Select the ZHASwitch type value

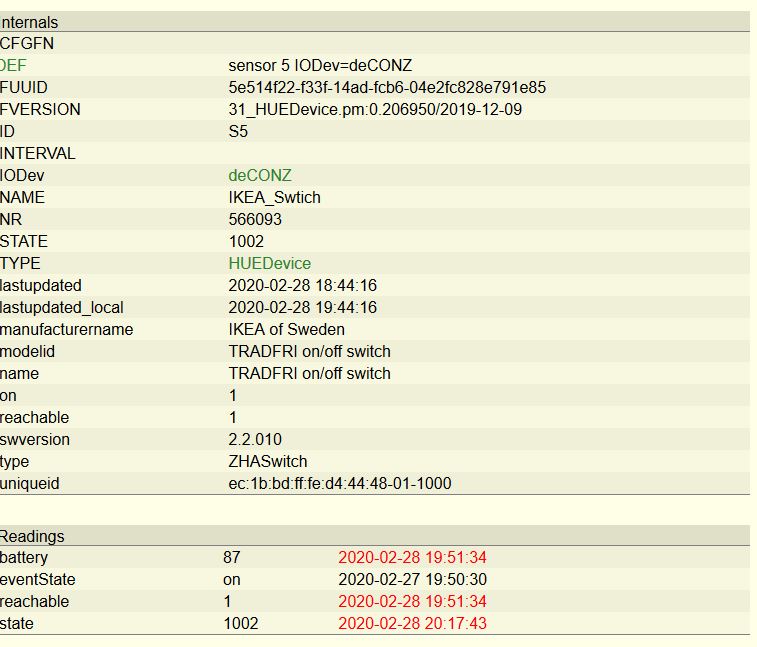(268, 462)
